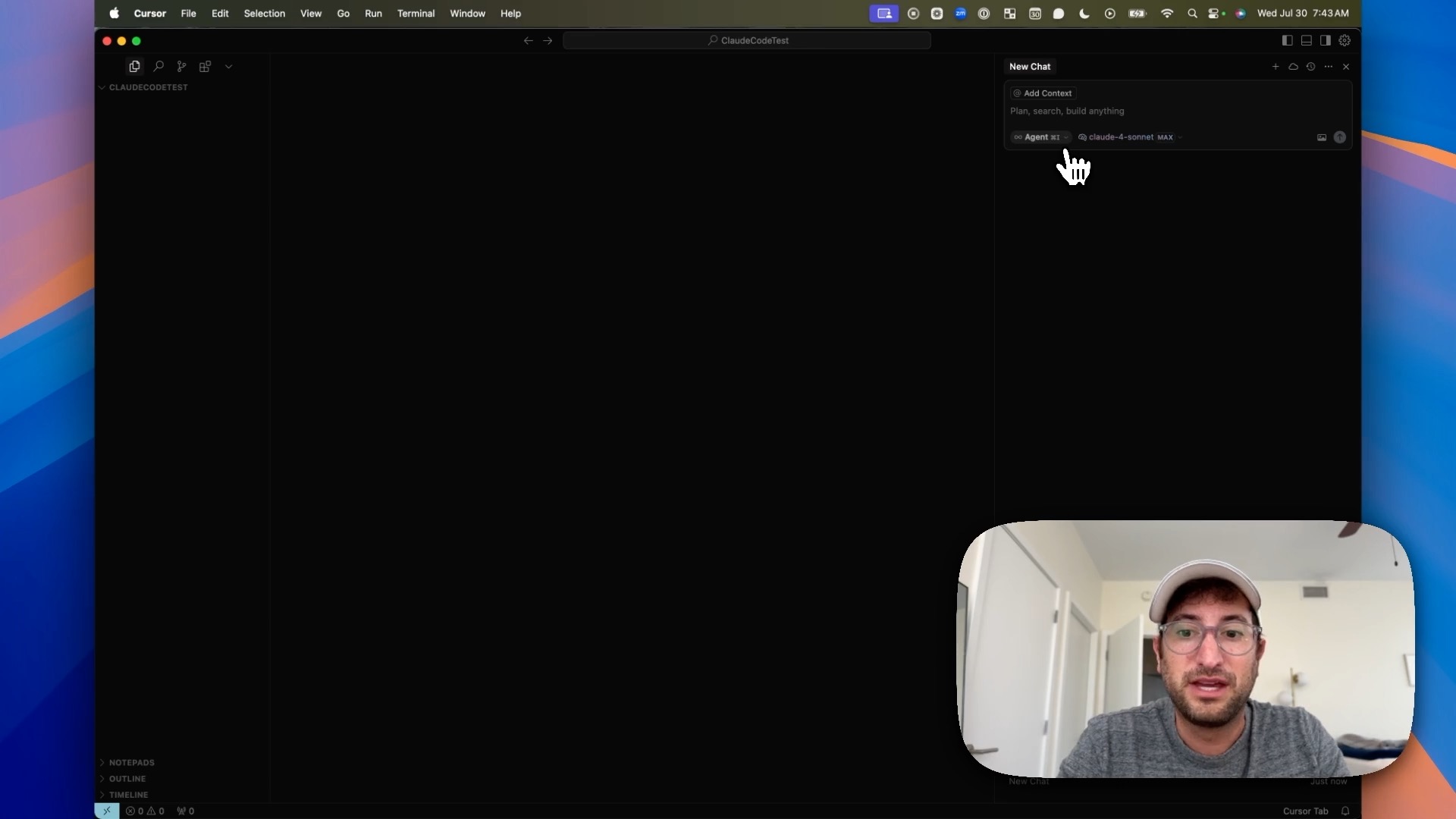Image resolution: width=1456 pixels, height=819 pixels.
Task: Open the Agent mode dropdown
Action: click(1040, 137)
